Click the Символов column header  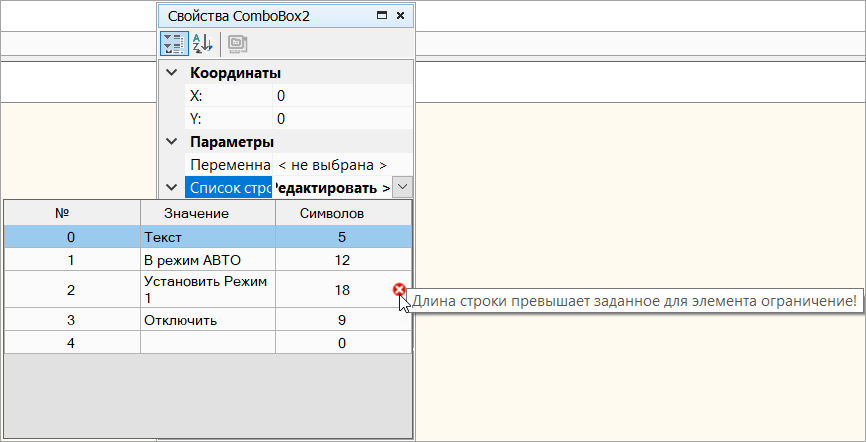[341, 213]
